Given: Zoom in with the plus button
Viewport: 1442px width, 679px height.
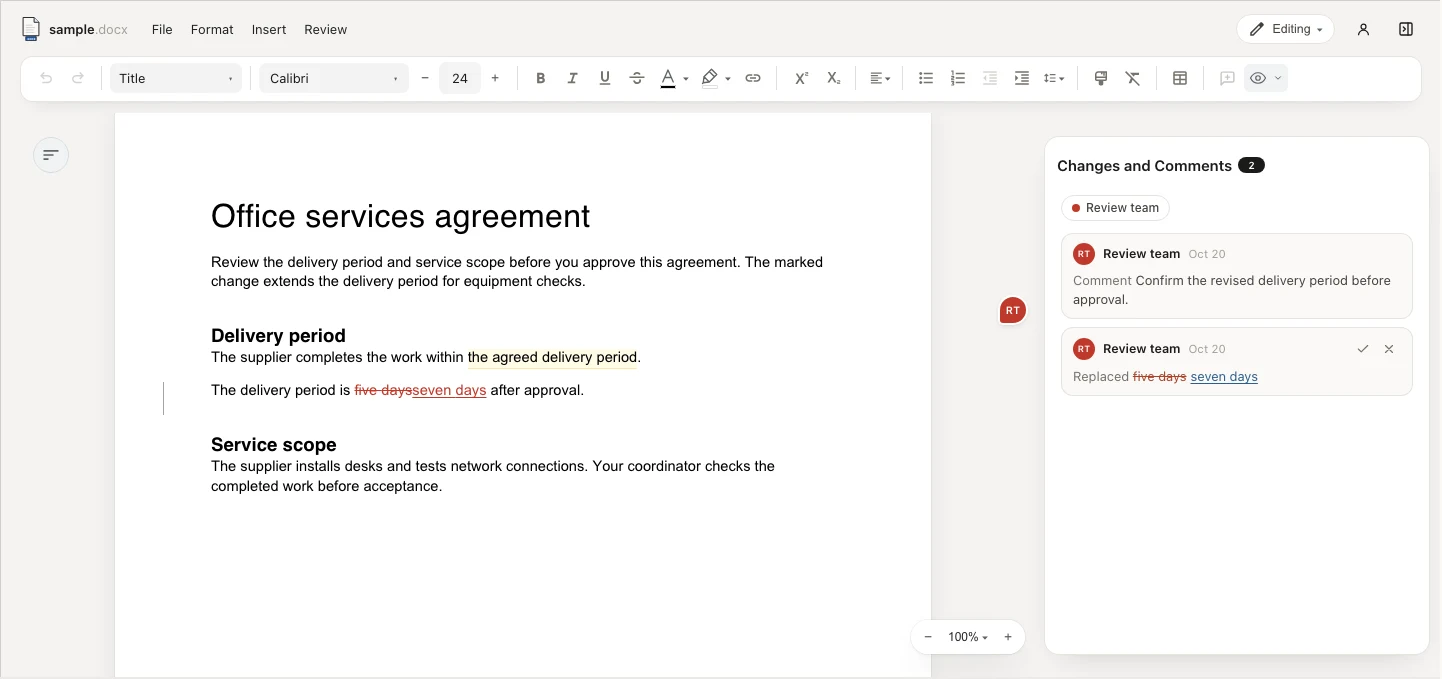Looking at the screenshot, I should tap(1008, 637).
